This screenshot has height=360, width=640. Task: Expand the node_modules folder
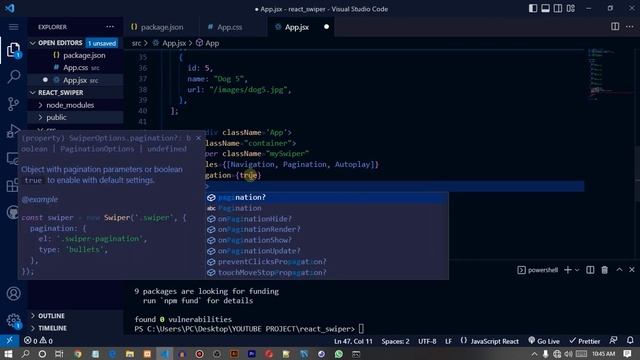(x=70, y=105)
